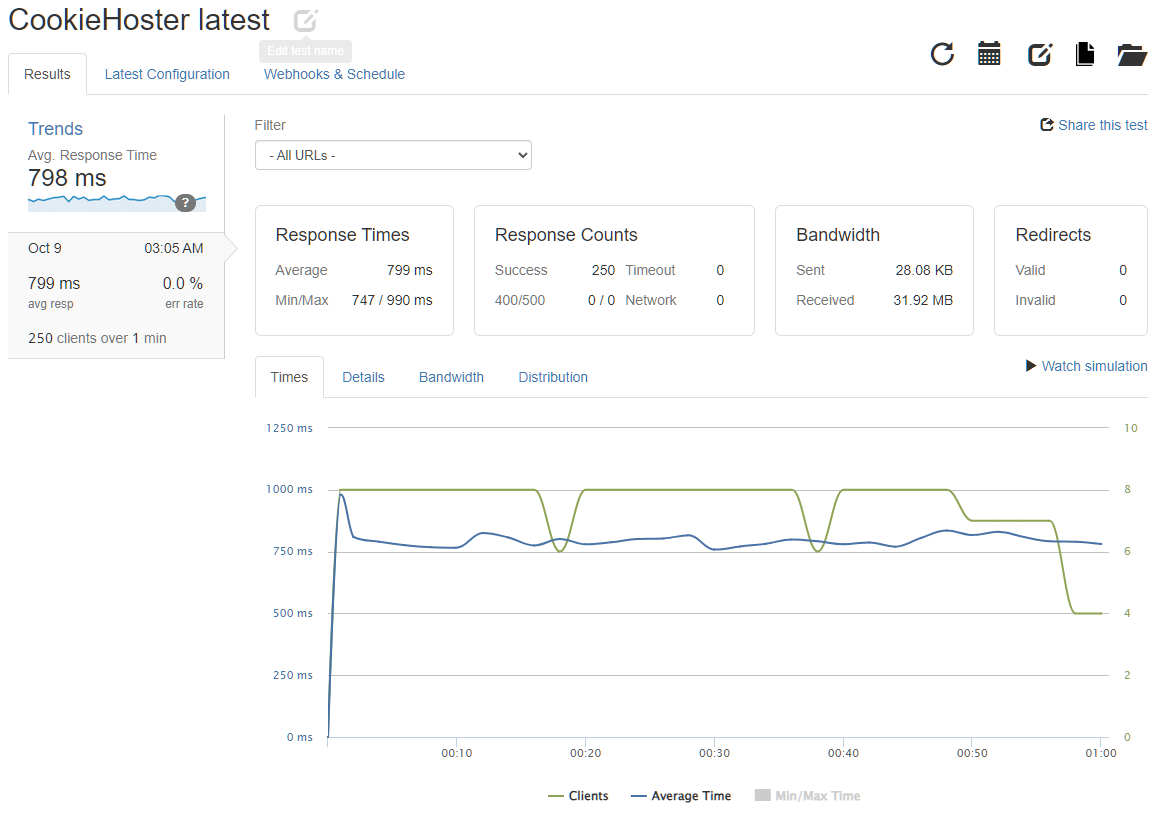Open the folder icon in toolbar

point(1132,54)
